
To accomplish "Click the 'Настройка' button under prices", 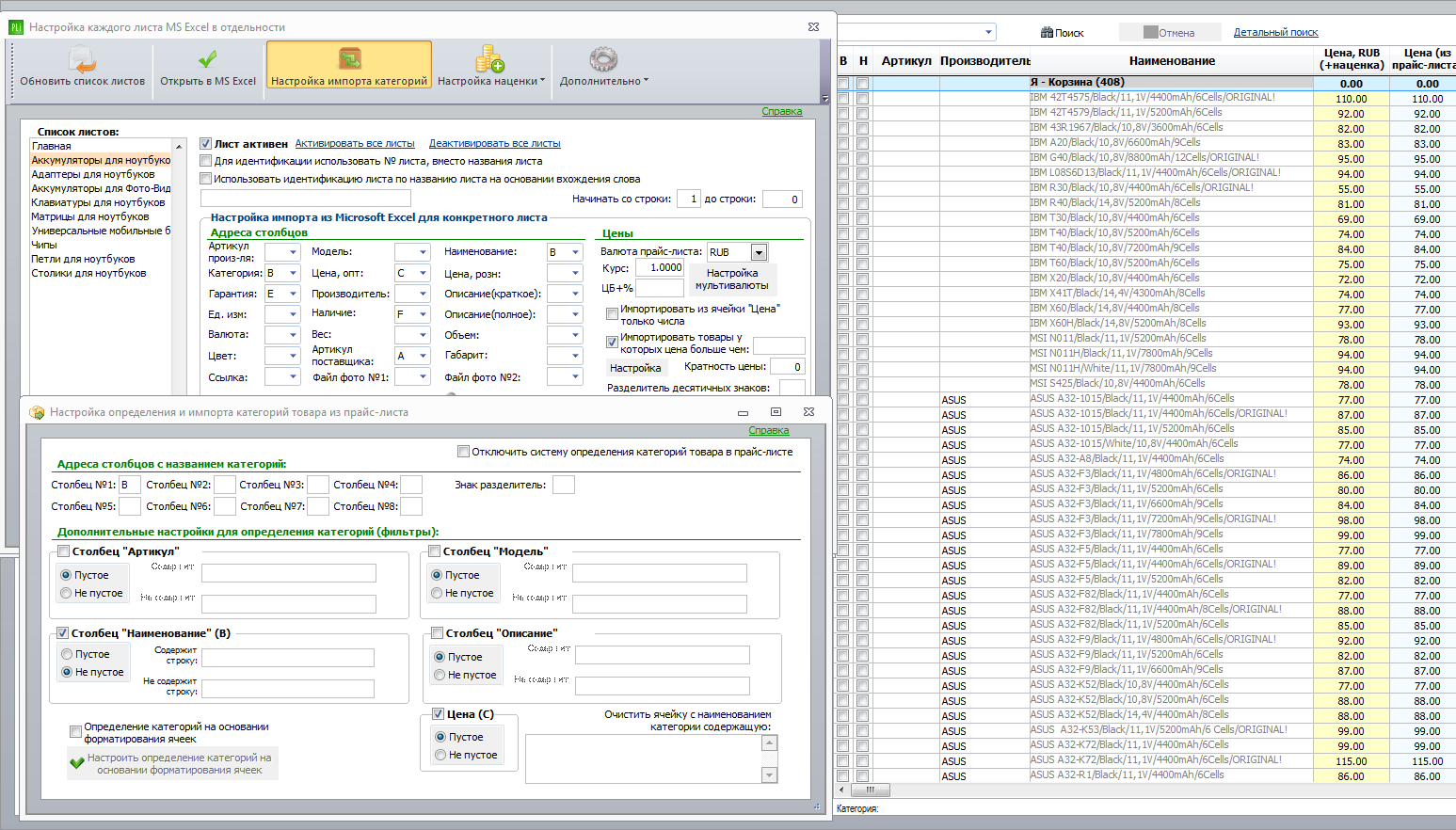I will tap(635, 368).
